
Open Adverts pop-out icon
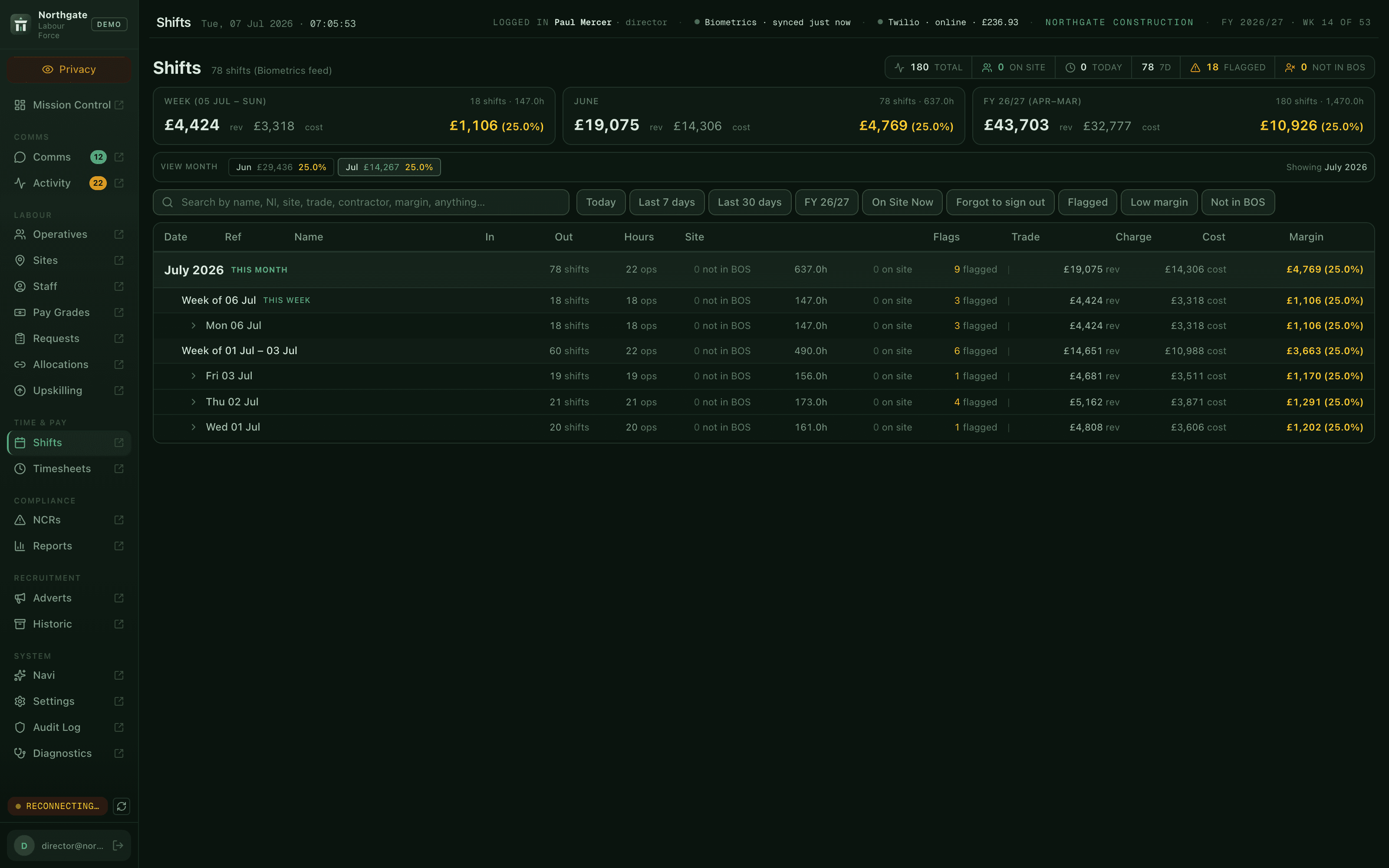pos(119,598)
